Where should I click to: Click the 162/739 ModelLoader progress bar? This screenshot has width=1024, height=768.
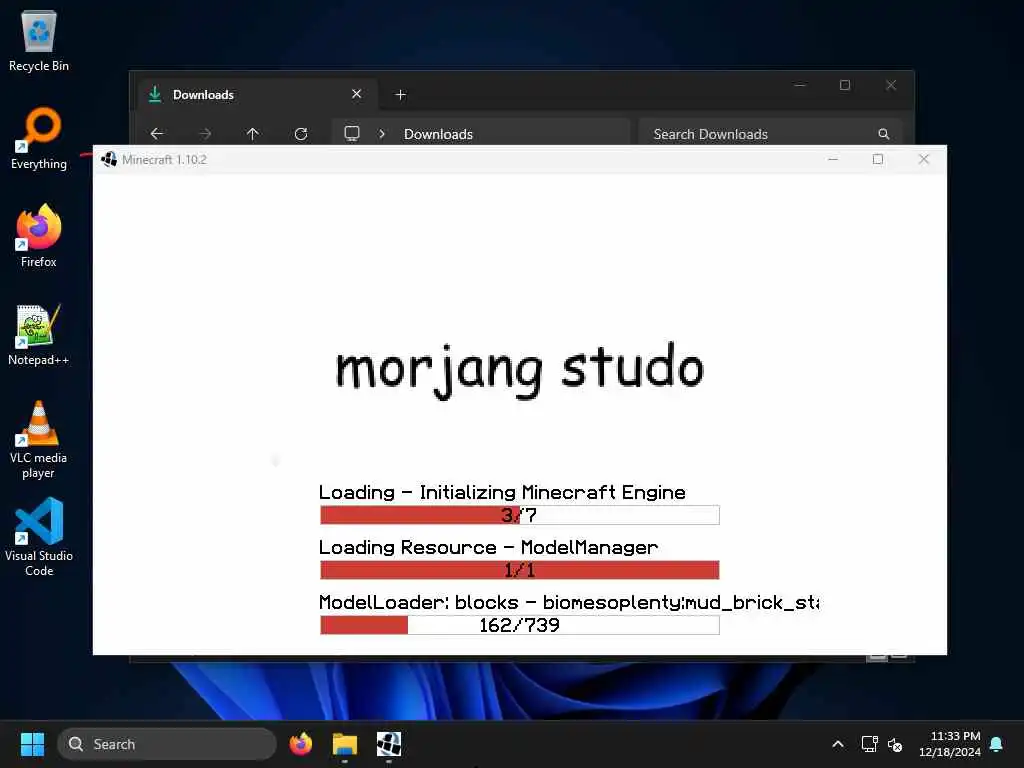coord(520,625)
